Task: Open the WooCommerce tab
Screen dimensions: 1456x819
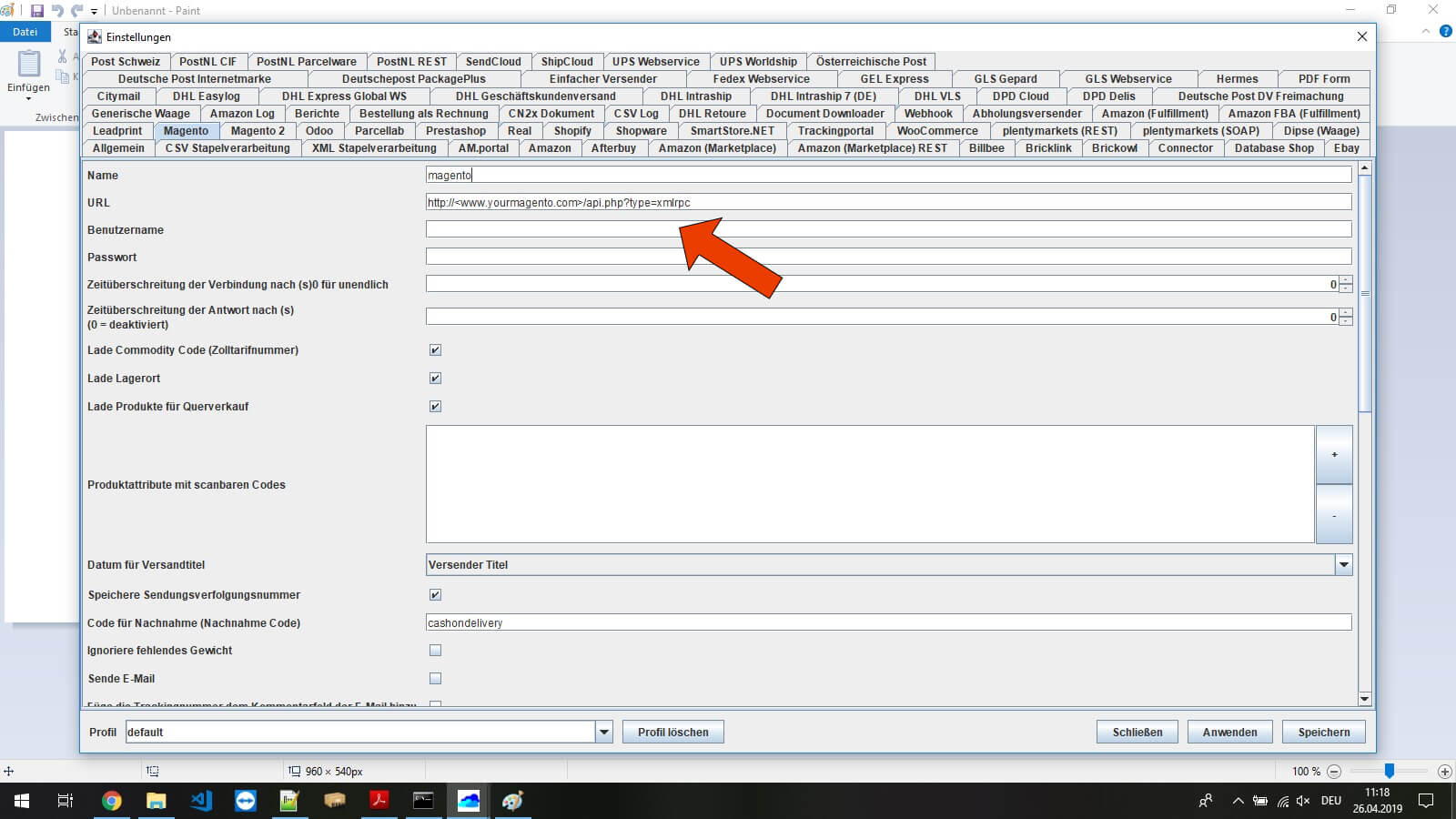Action: point(937,131)
